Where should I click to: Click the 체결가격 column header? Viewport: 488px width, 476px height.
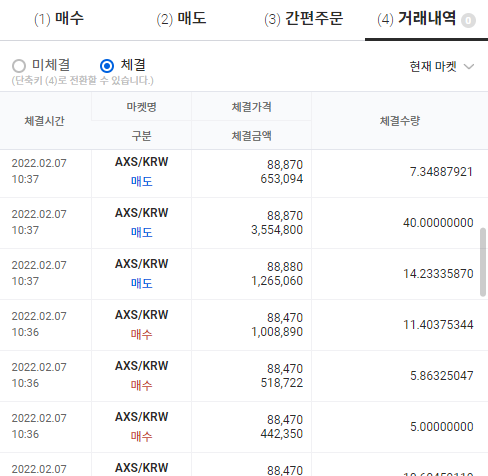pos(252,107)
